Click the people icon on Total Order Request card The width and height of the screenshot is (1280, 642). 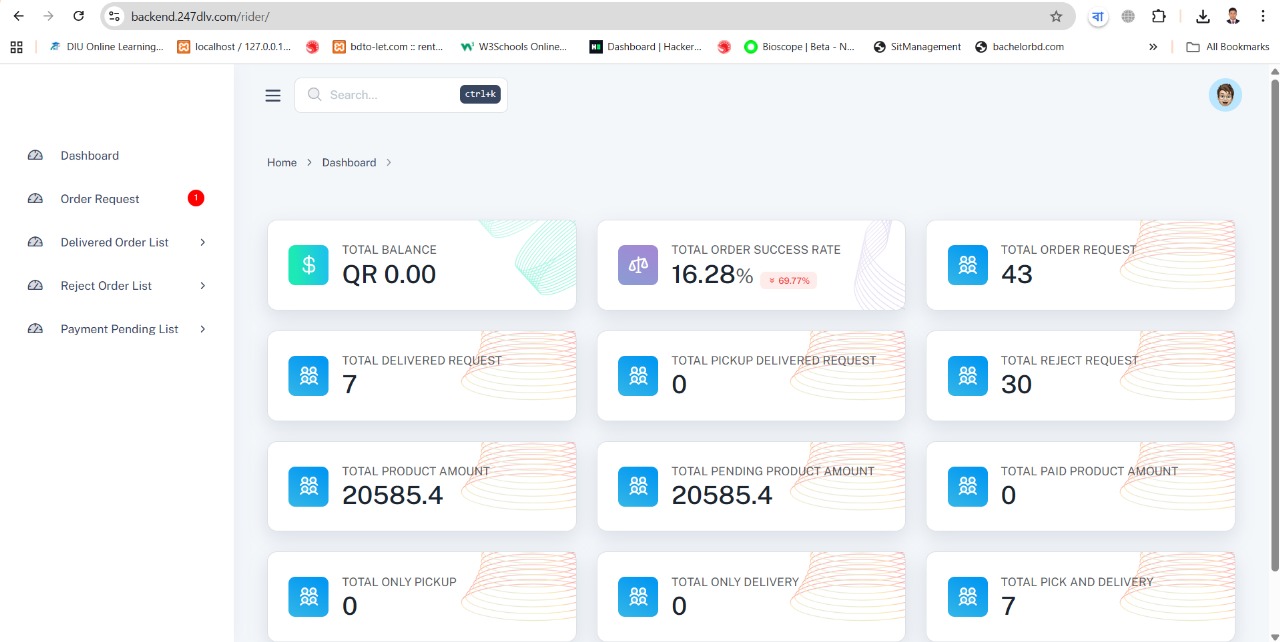(967, 264)
